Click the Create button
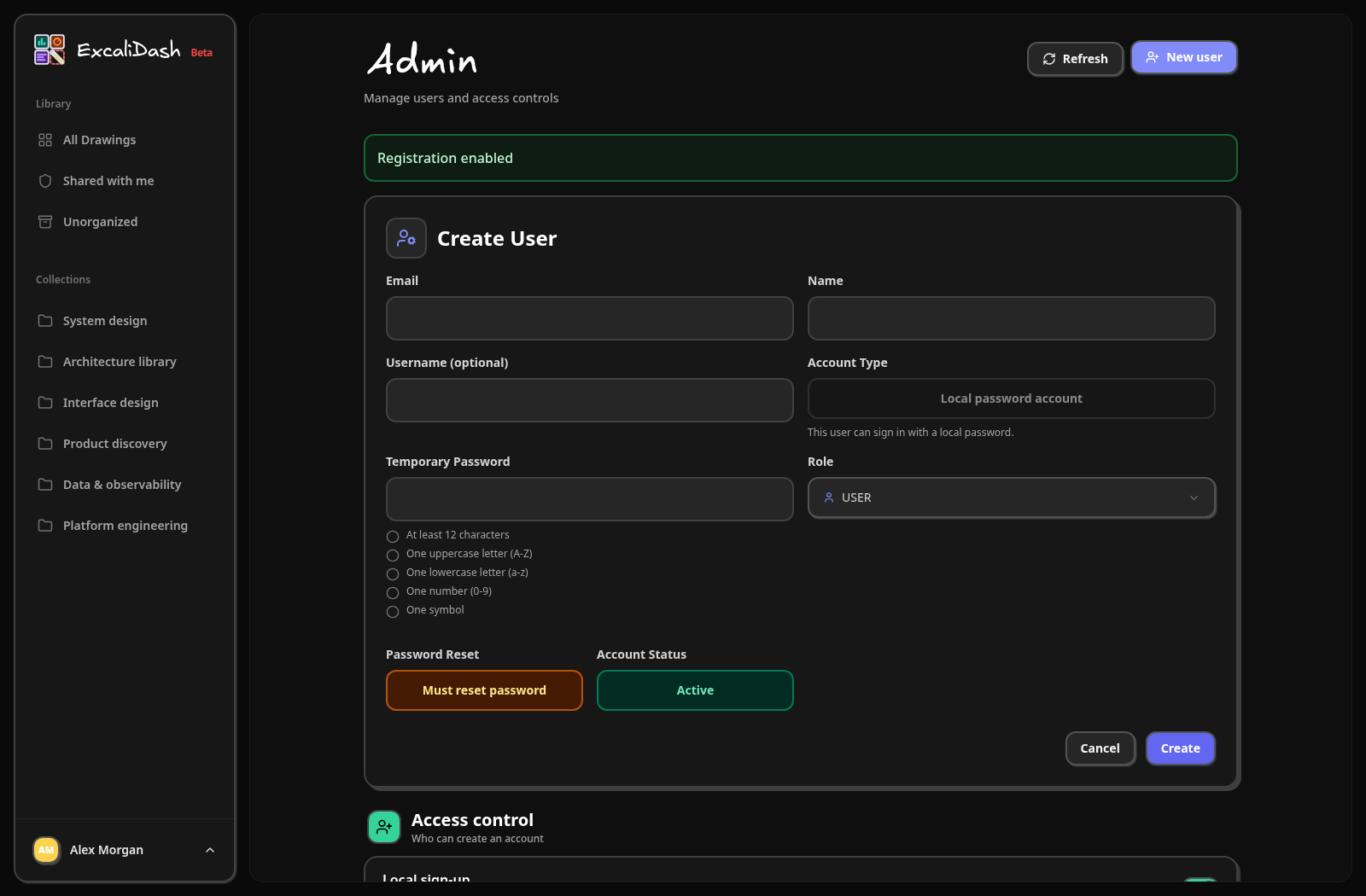 click(1181, 748)
